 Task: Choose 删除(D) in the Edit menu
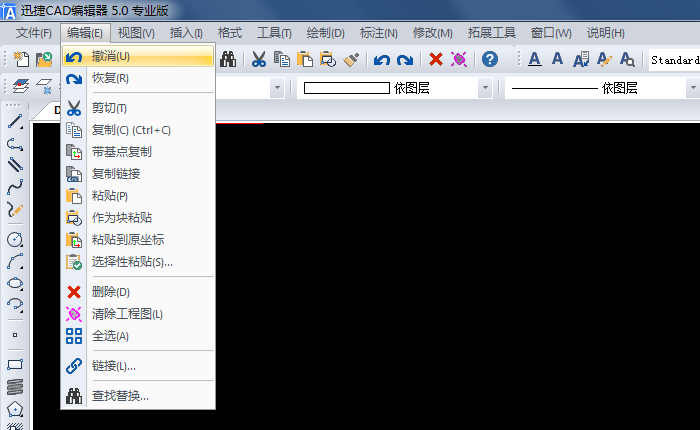(x=138, y=292)
